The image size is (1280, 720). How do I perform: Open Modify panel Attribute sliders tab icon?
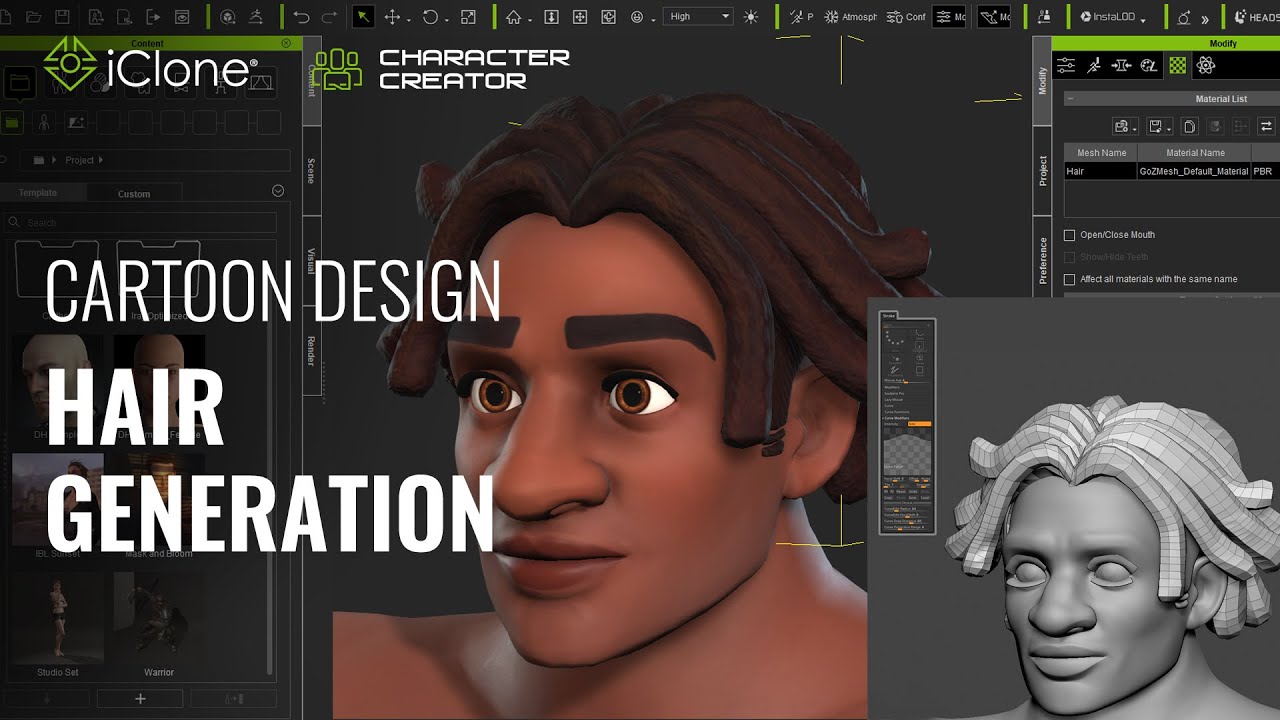coord(1066,65)
